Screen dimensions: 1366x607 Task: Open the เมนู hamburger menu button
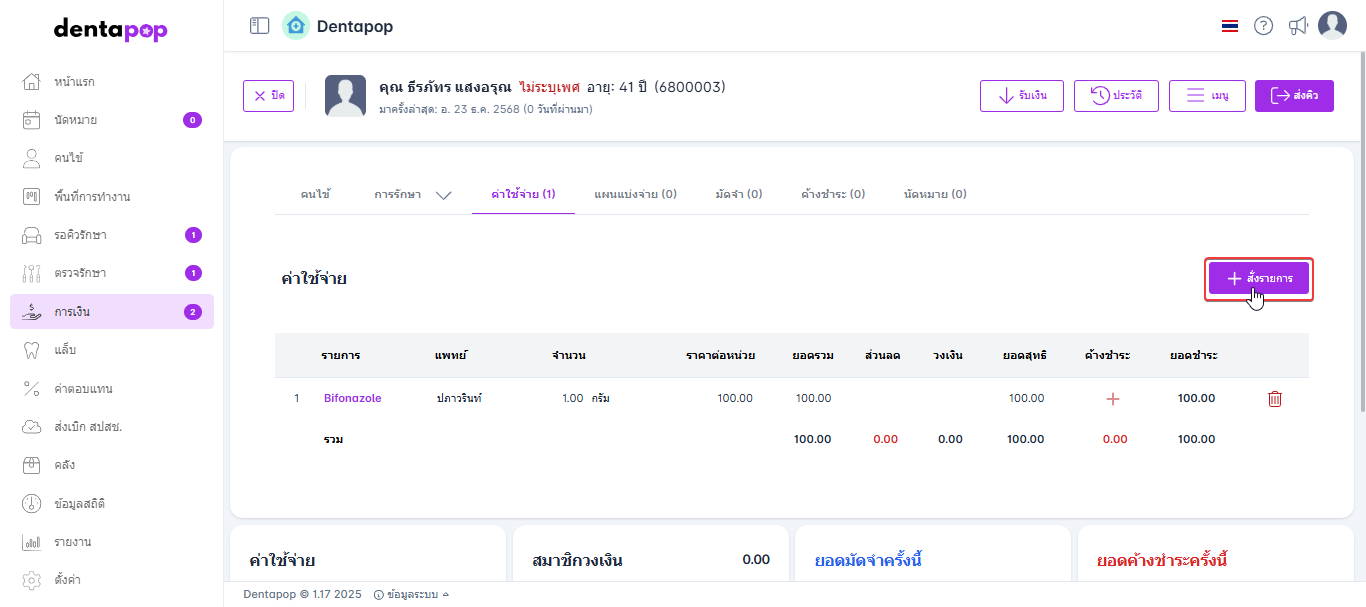[x=1206, y=96]
